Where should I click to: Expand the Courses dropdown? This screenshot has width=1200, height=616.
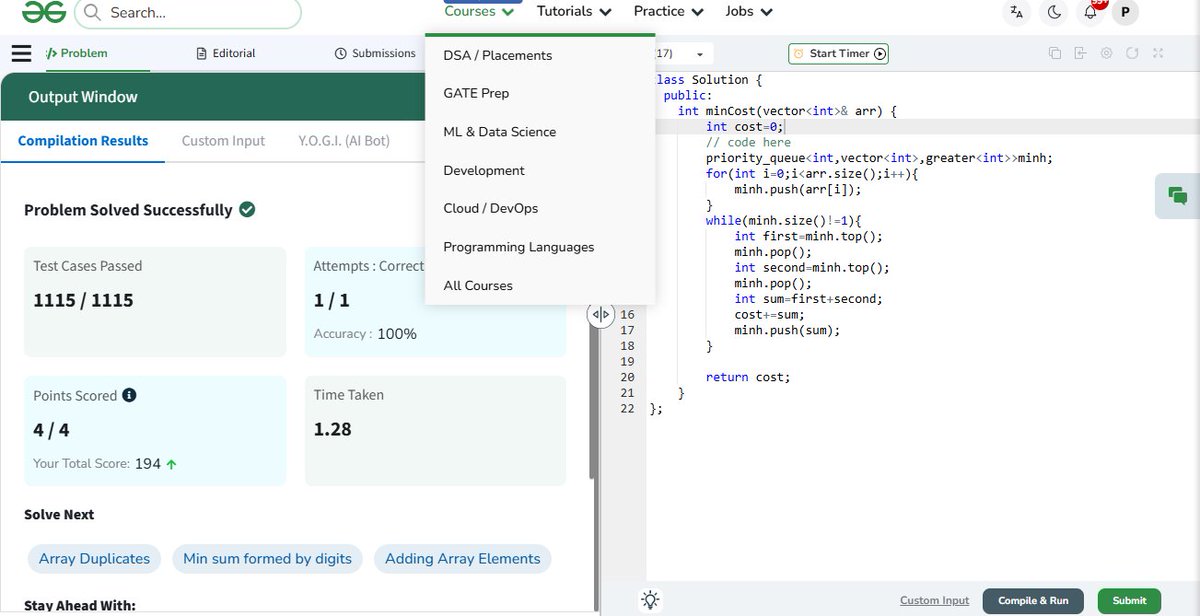coord(479,12)
